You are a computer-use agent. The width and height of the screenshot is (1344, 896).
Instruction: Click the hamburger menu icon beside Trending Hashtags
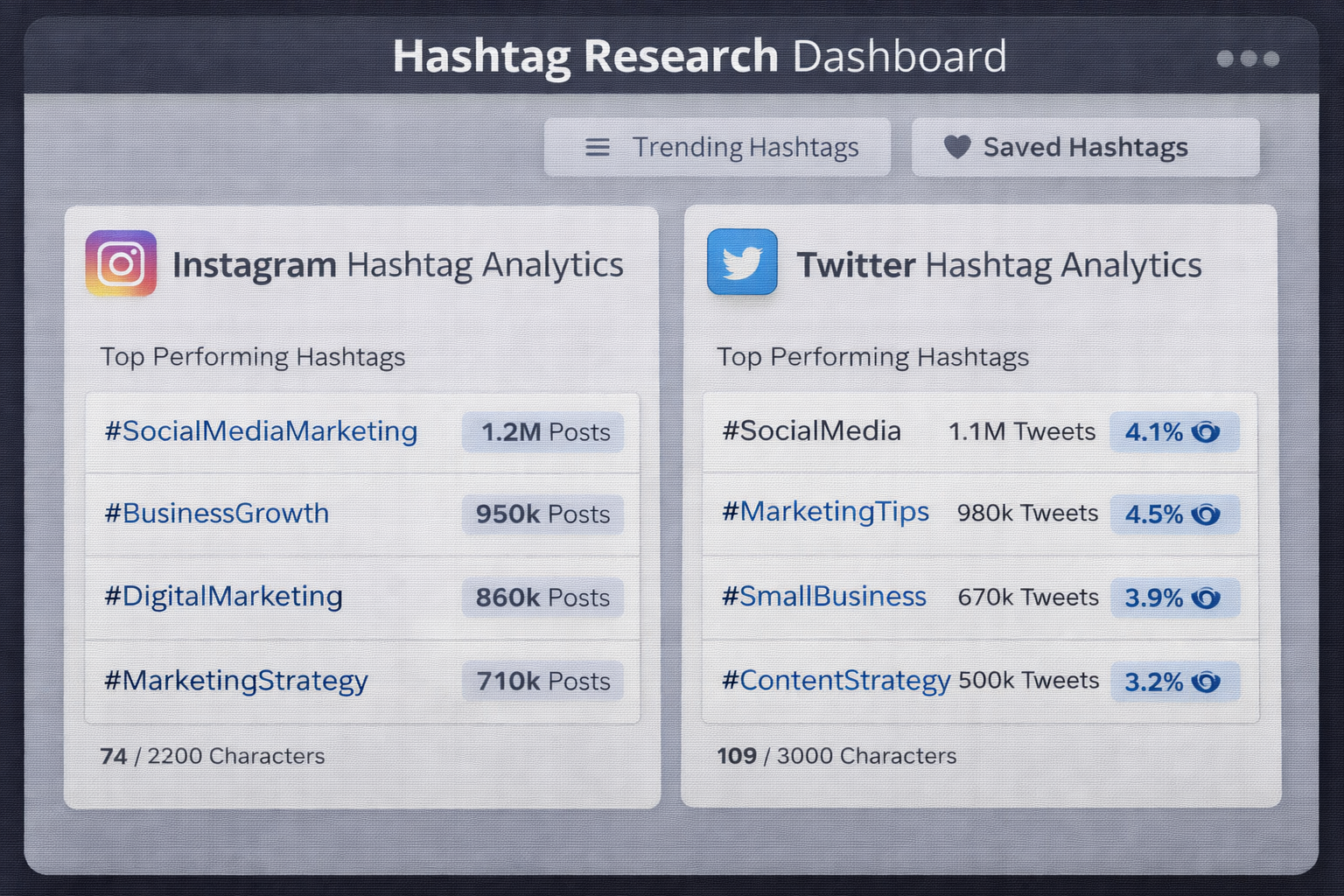point(597,147)
